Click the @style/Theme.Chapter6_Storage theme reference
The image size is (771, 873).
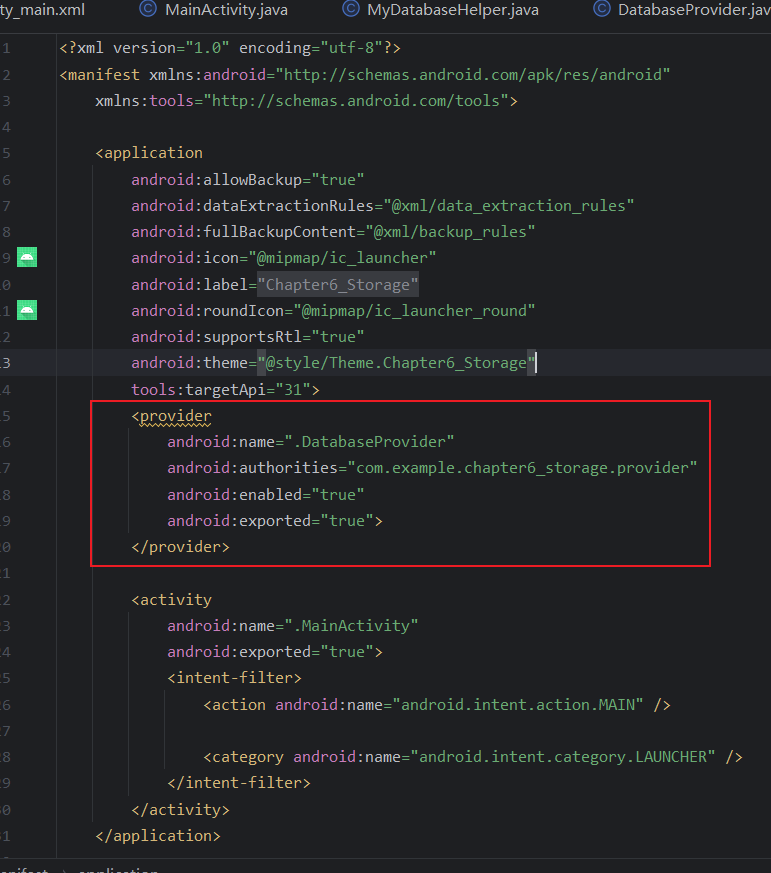point(397,363)
